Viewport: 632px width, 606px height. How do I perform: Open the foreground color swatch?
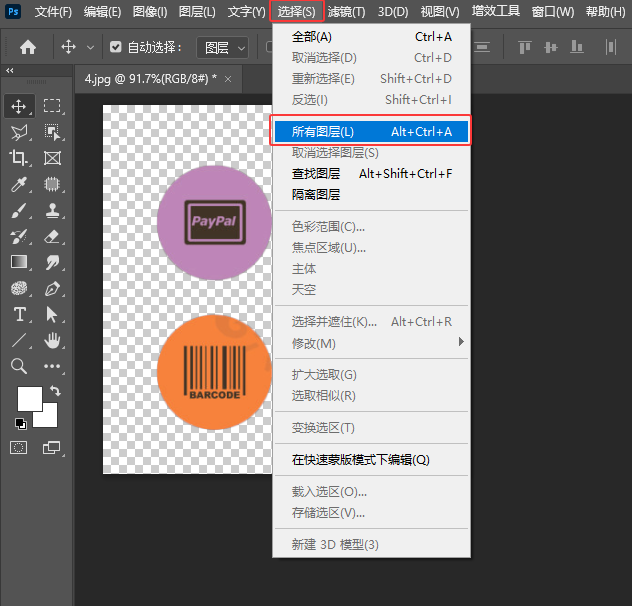29,398
